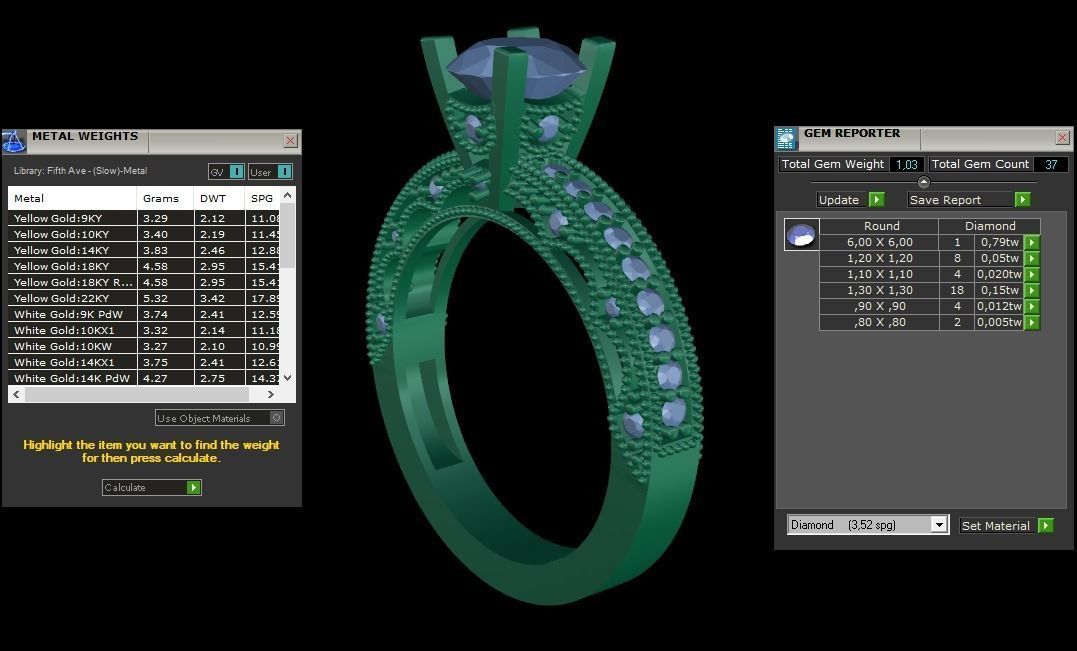The width and height of the screenshot is (1077, 651).
Task: Click green arrow for 0,005tw gem row
Action: coord(1032,322)
